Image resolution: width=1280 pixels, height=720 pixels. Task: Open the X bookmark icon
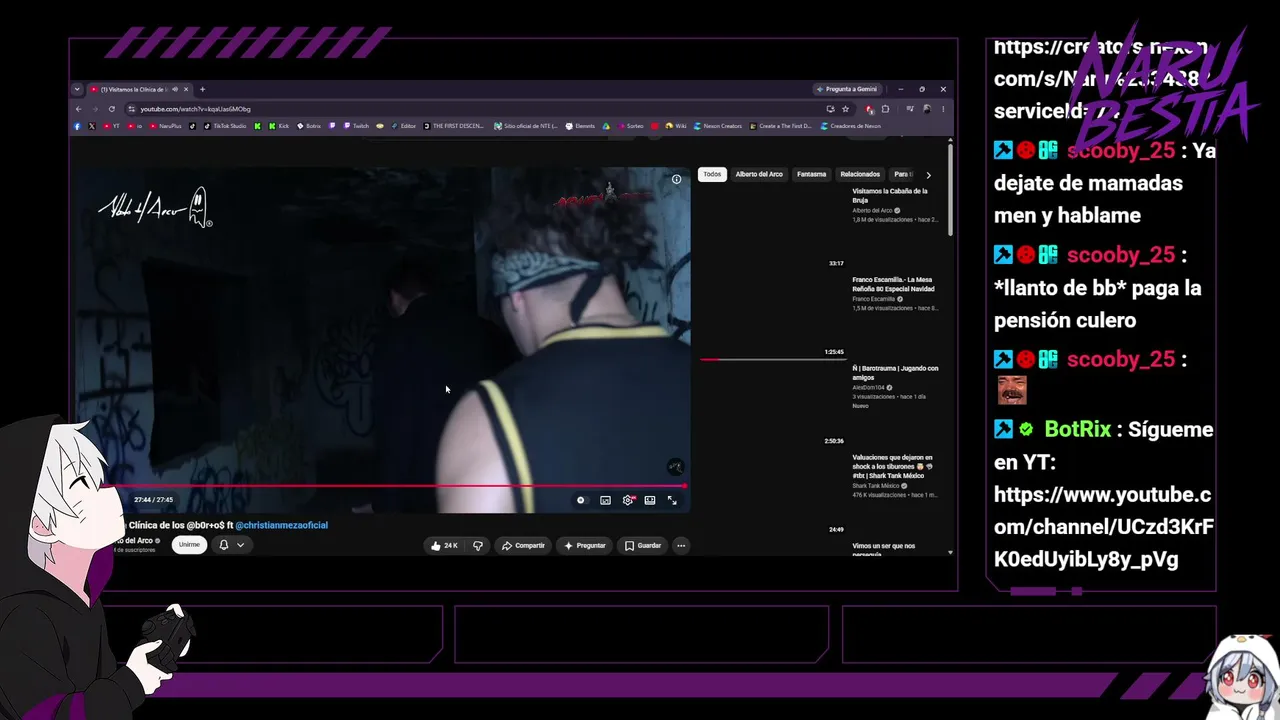click(x=92, y=126)
